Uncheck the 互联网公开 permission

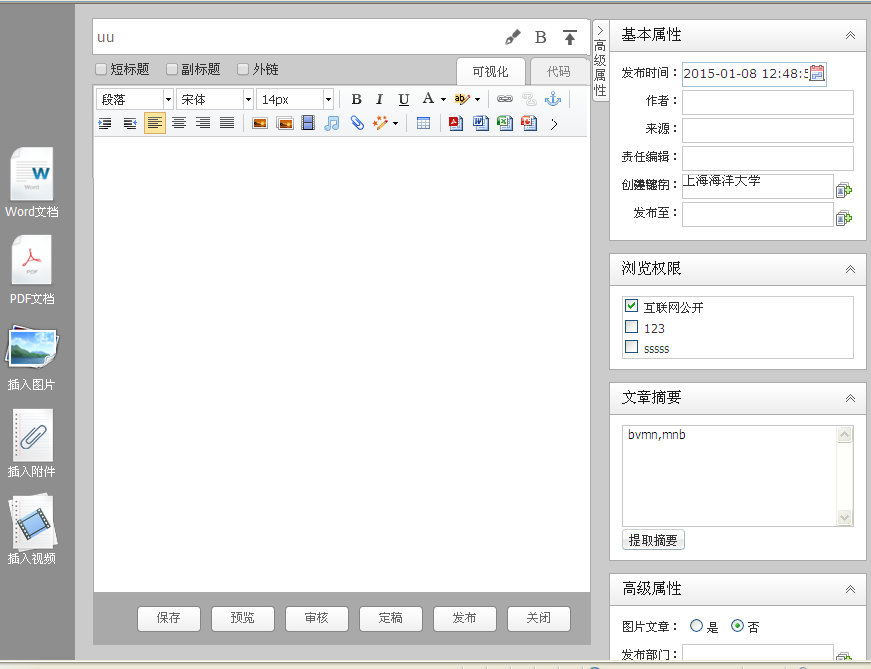(631, 306)
